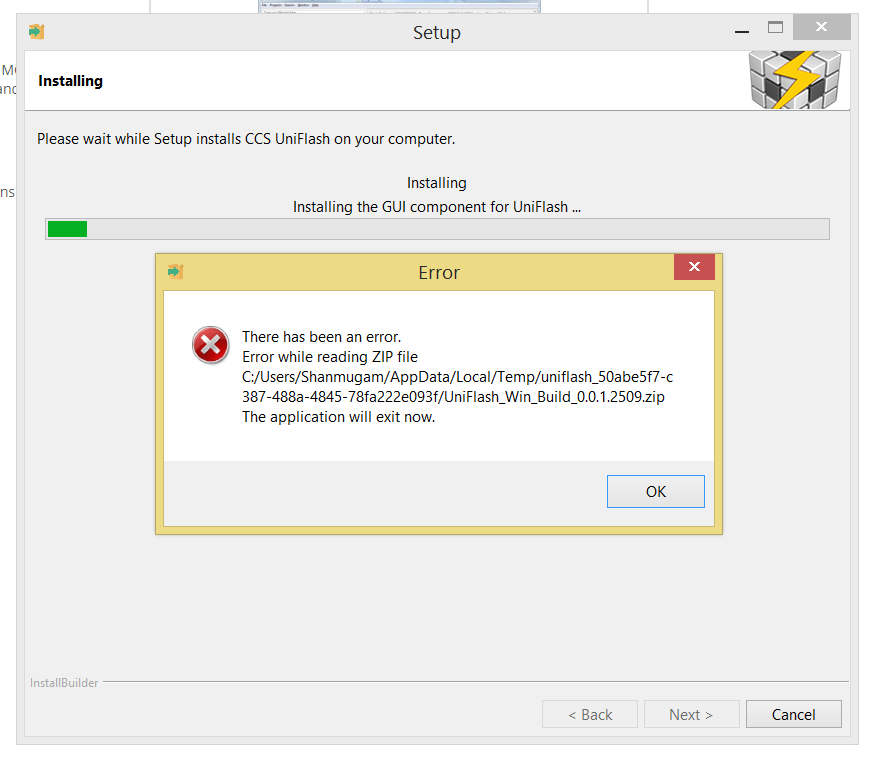Click the 'Please wait while Setup installs' message

pyautogui.click(x=246, y=139)
